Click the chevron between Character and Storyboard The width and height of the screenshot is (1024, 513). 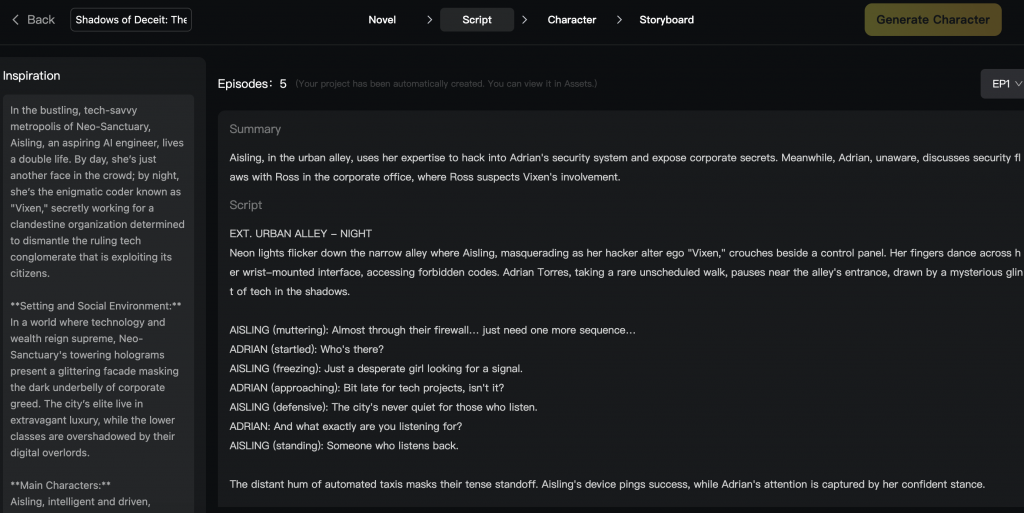(x=619, y=20)
